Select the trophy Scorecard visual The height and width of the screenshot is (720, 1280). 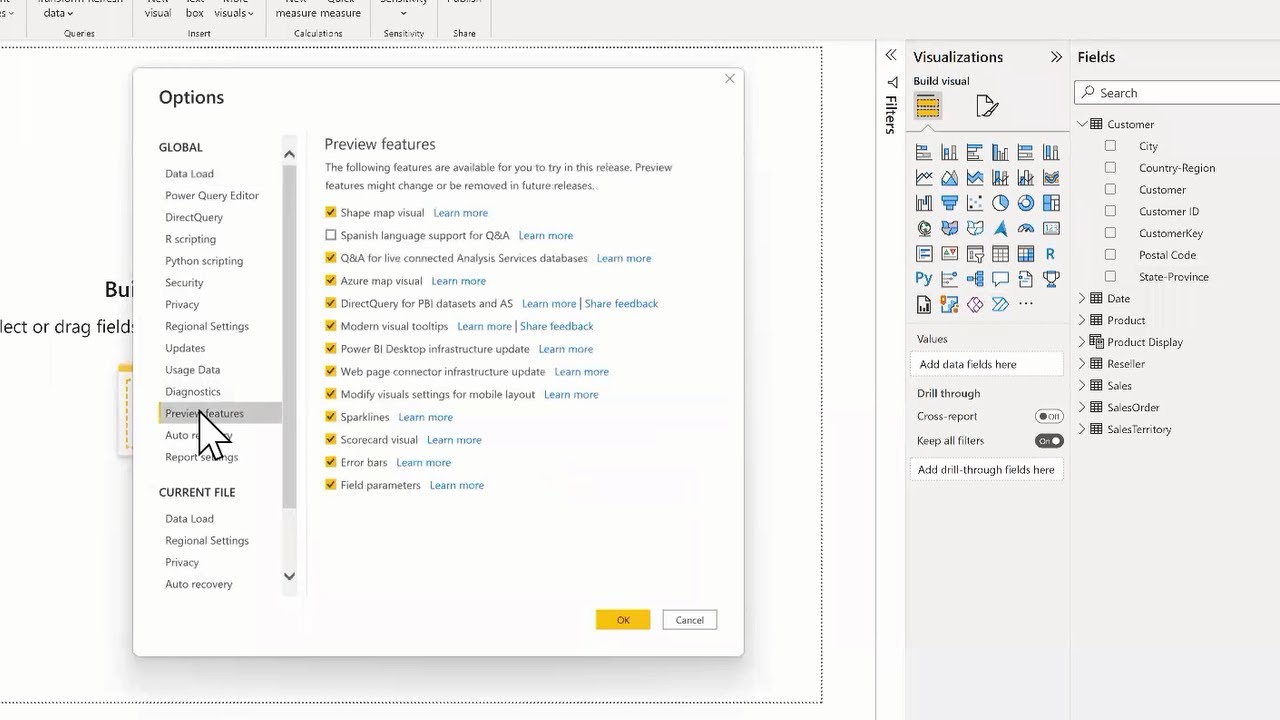[x=1051, y=279]
